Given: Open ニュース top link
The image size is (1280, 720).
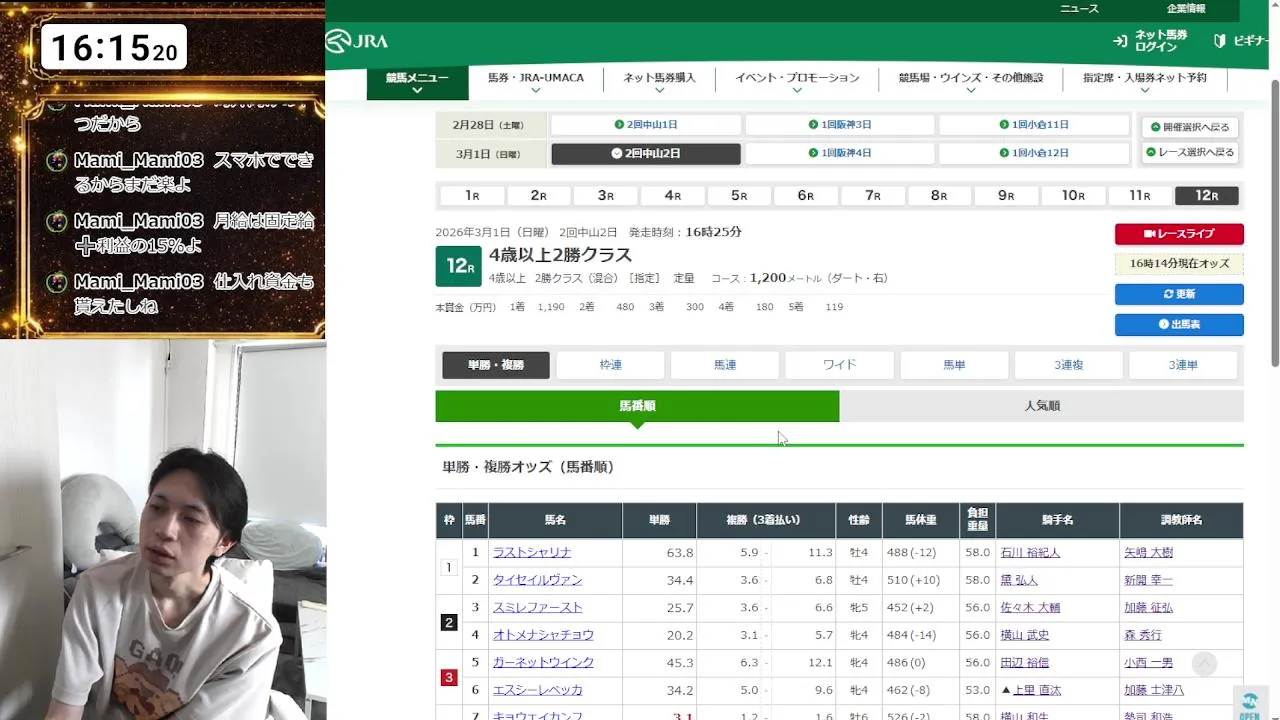Looking at the screenshot, I should click(1079, 8).
